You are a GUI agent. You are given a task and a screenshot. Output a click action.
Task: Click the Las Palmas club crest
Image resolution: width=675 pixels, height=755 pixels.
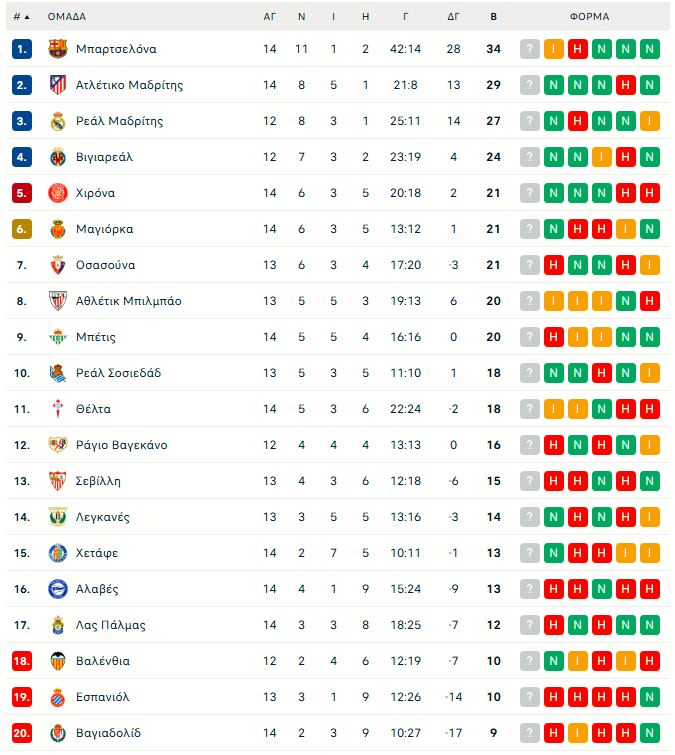tap(57, 625)
